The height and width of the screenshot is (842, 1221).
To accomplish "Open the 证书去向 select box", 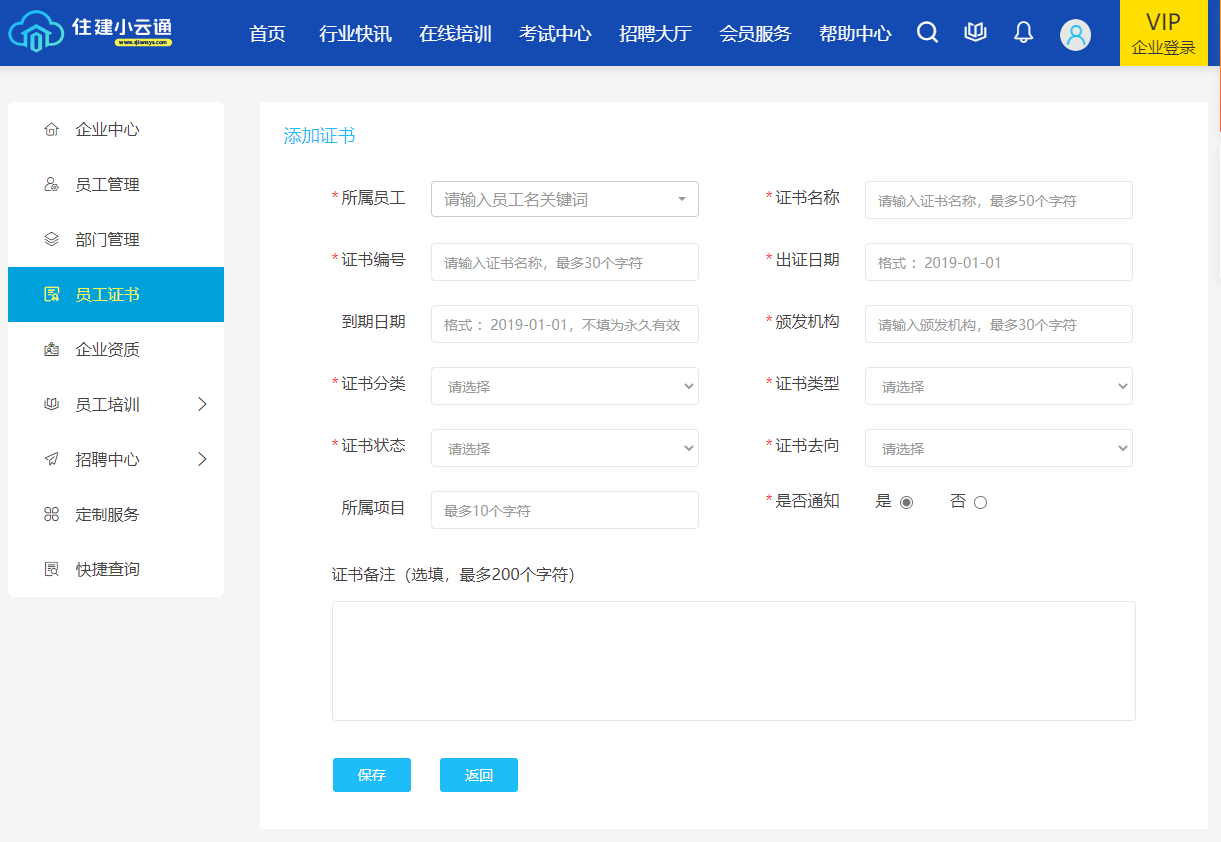I will click(x=998, y=448).
